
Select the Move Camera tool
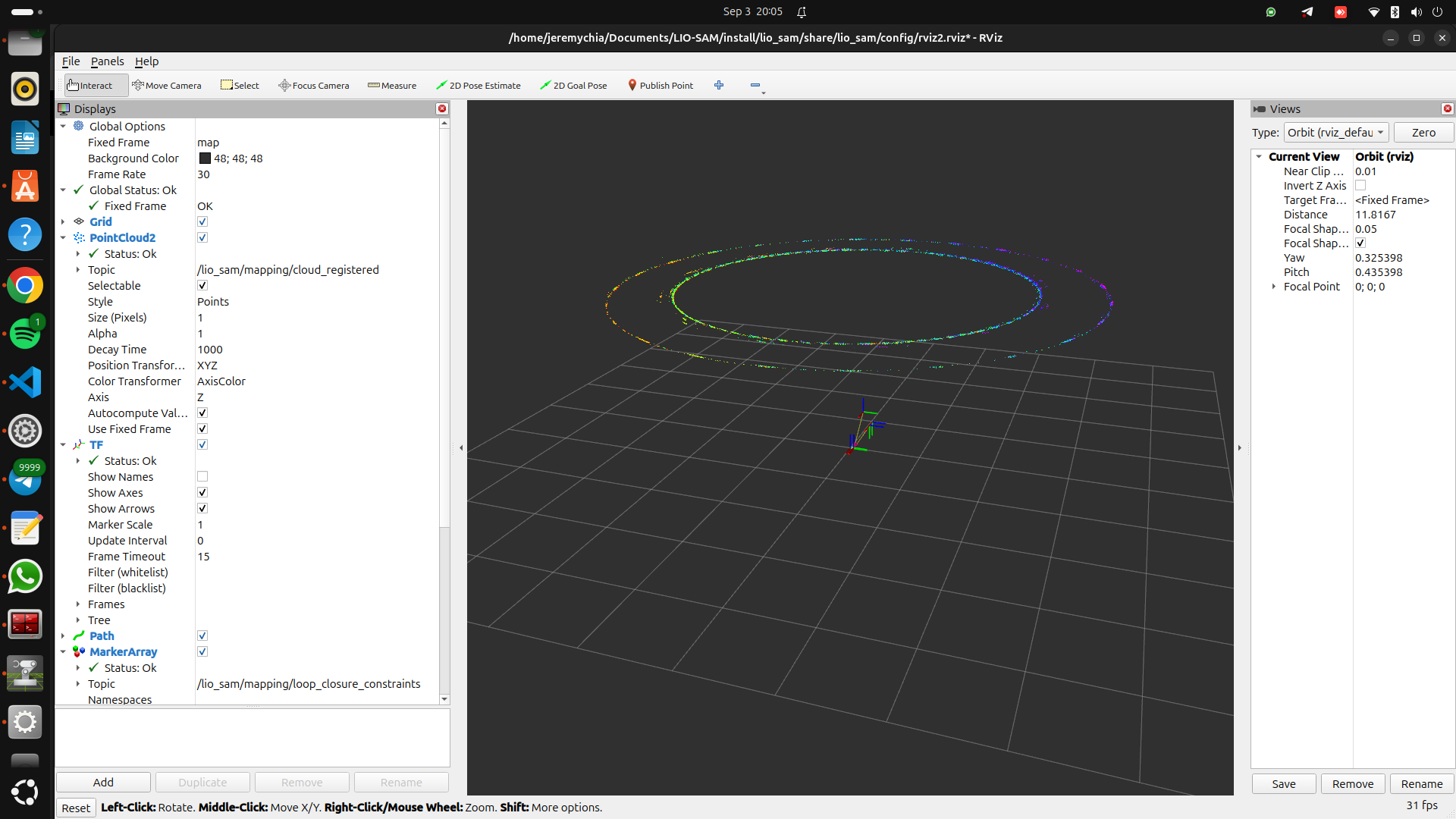167,86
